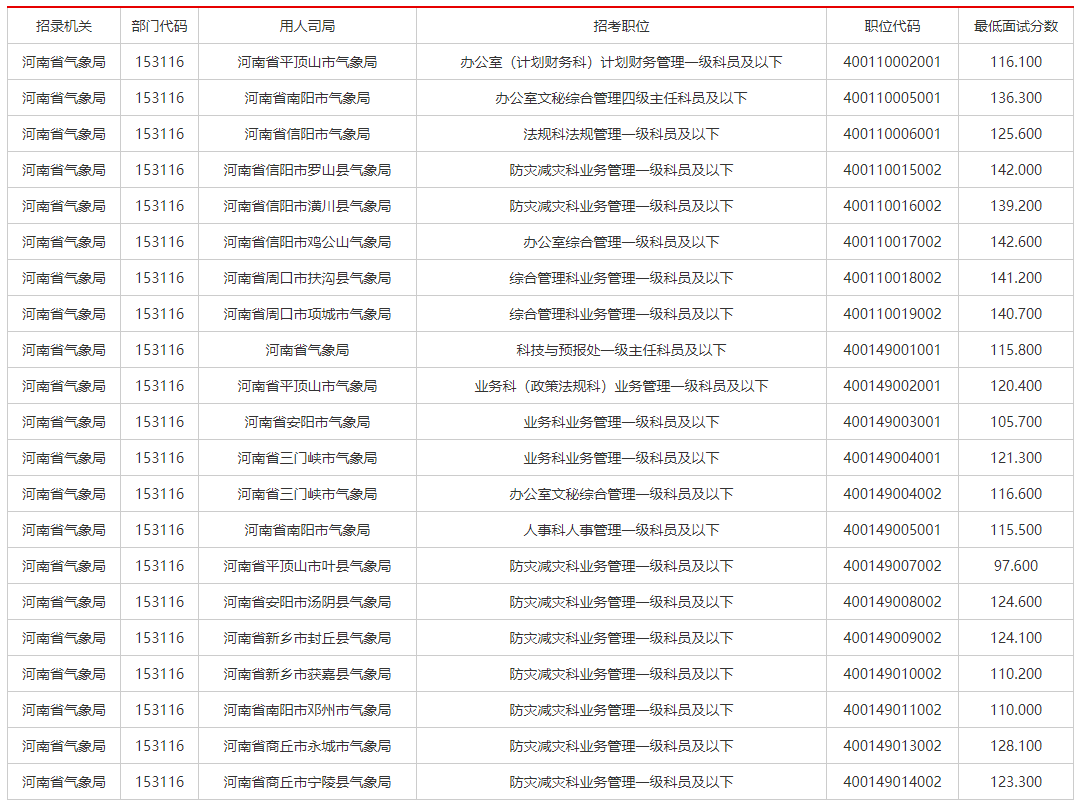Click the 最低面试分数 column header
Viewport: 1082px width, 807px height.
pos(1016,26)
